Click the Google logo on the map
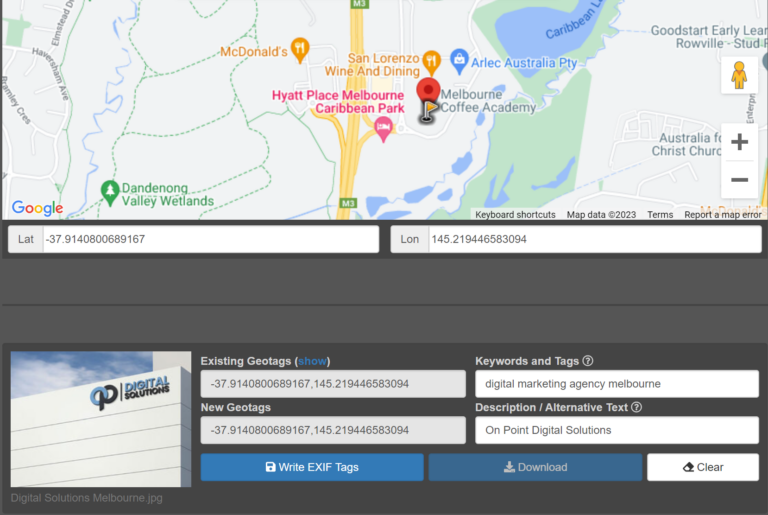The height and width of the screenshot is (515, 768). coord(38,208)
